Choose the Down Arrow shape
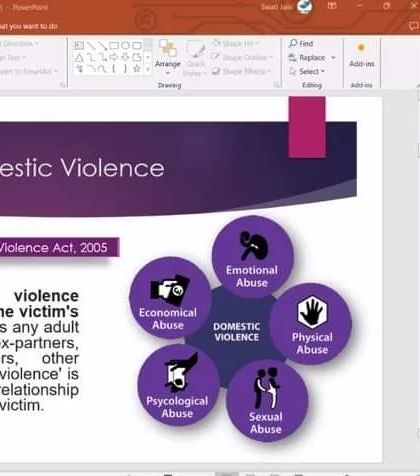Image resolution: width=420 pixels, height=476 pixels. click(x=125, y=57)
